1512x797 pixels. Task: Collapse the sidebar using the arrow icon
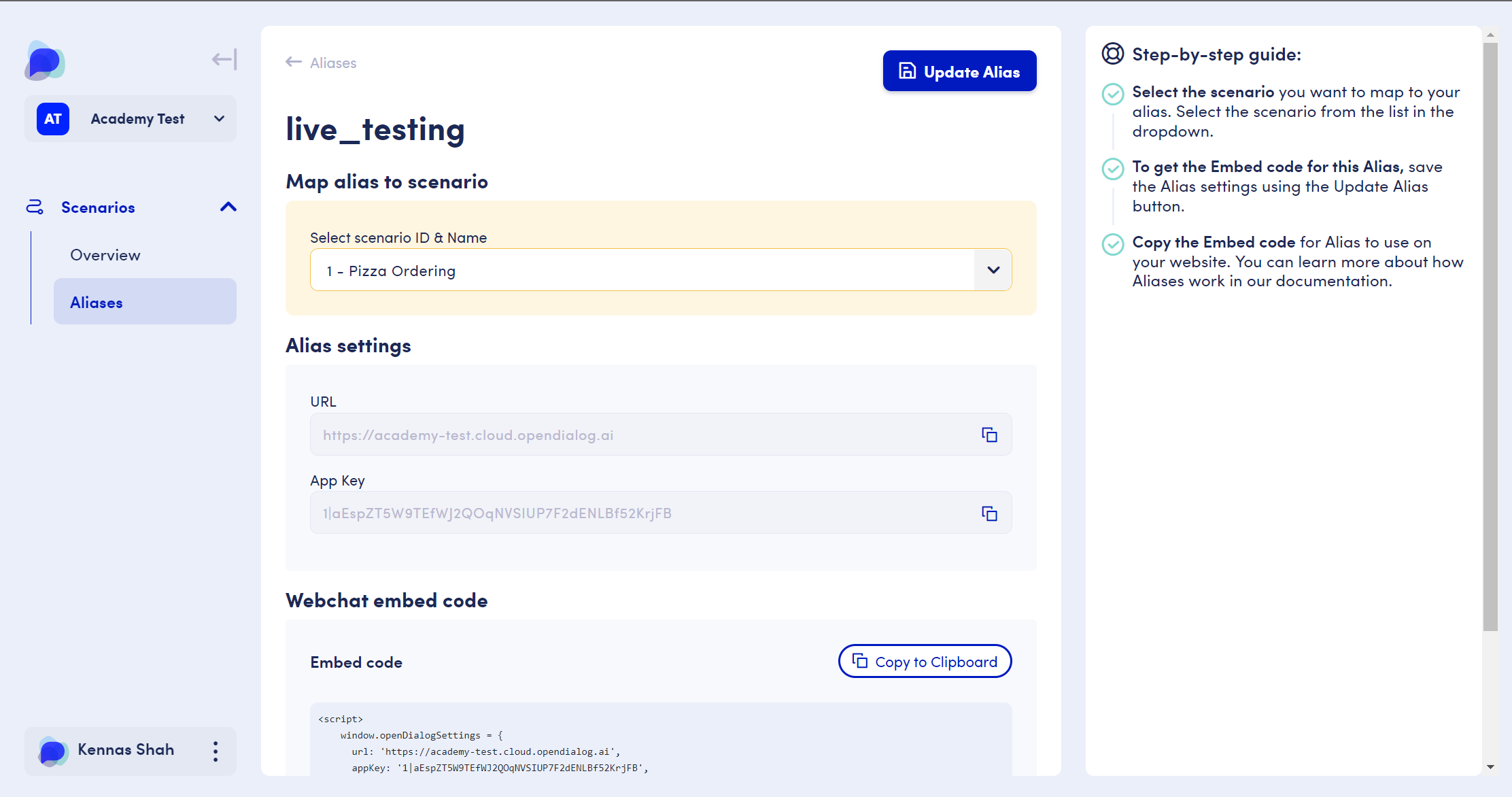point(224,59)
